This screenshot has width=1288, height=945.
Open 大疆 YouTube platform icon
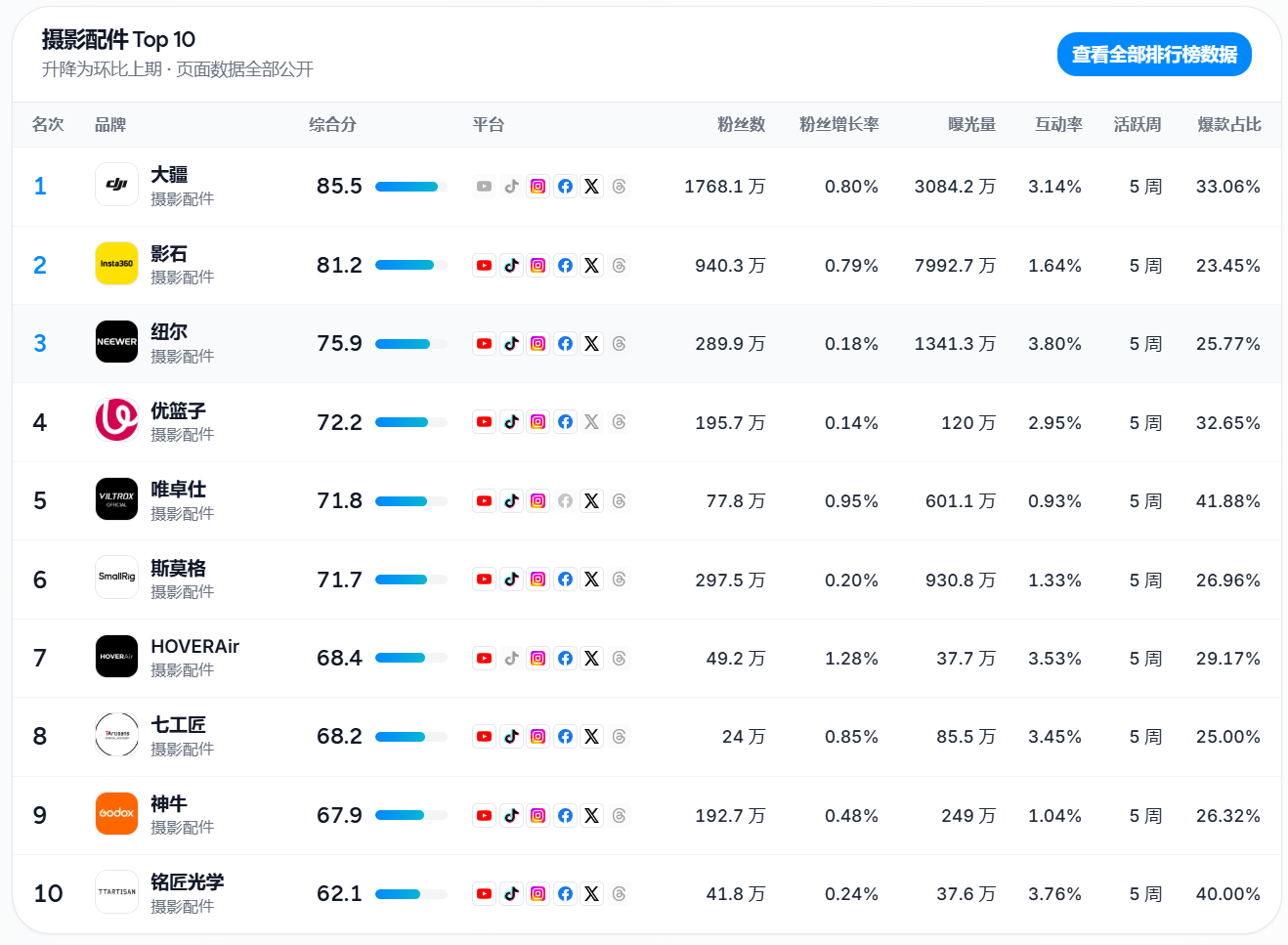click(484, 187)
